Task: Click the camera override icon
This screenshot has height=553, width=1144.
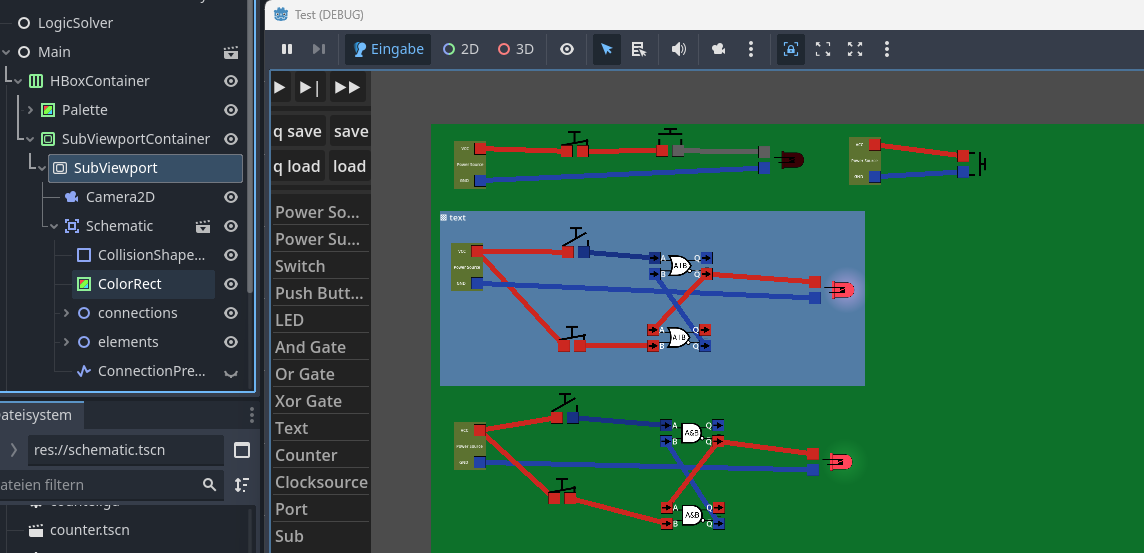Action: pyautogui.click(x=718, y=49)
